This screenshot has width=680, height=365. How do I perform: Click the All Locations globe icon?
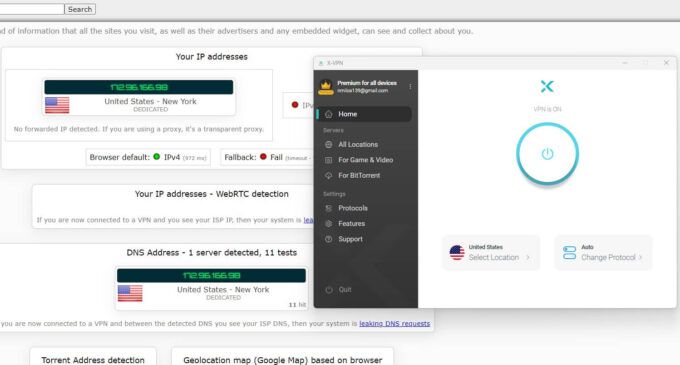click(329, 144)
